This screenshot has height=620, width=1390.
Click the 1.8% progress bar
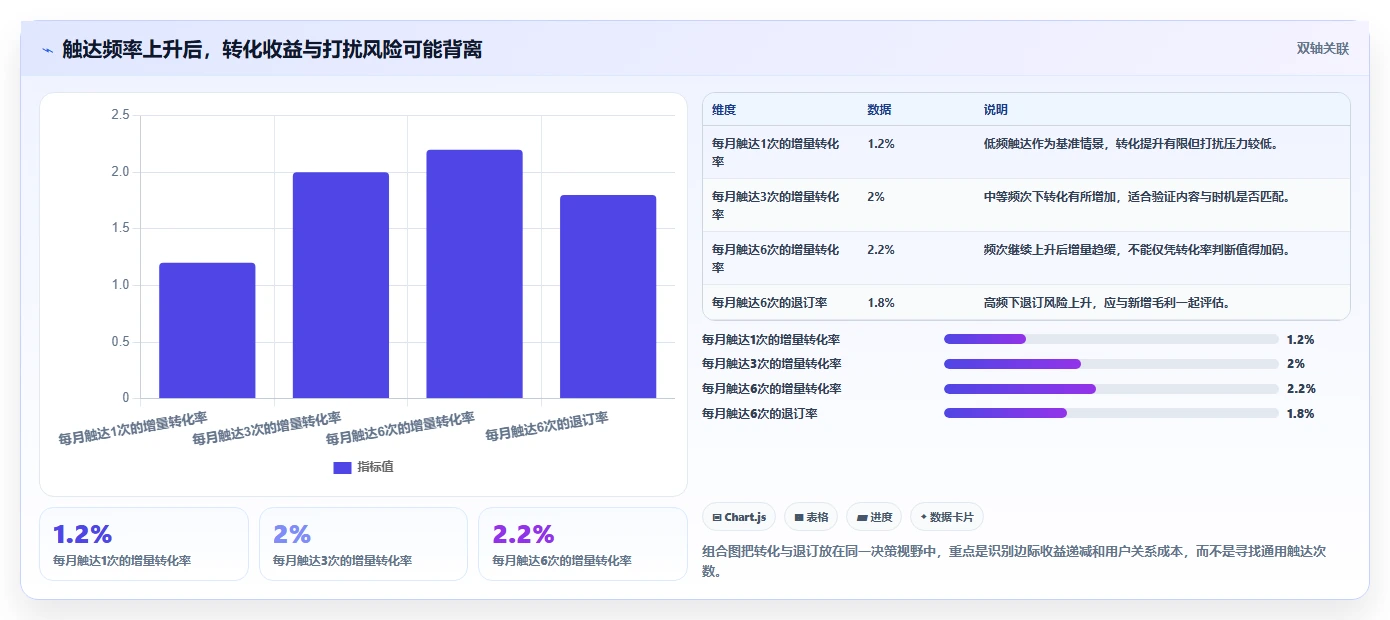point(1111,413)
